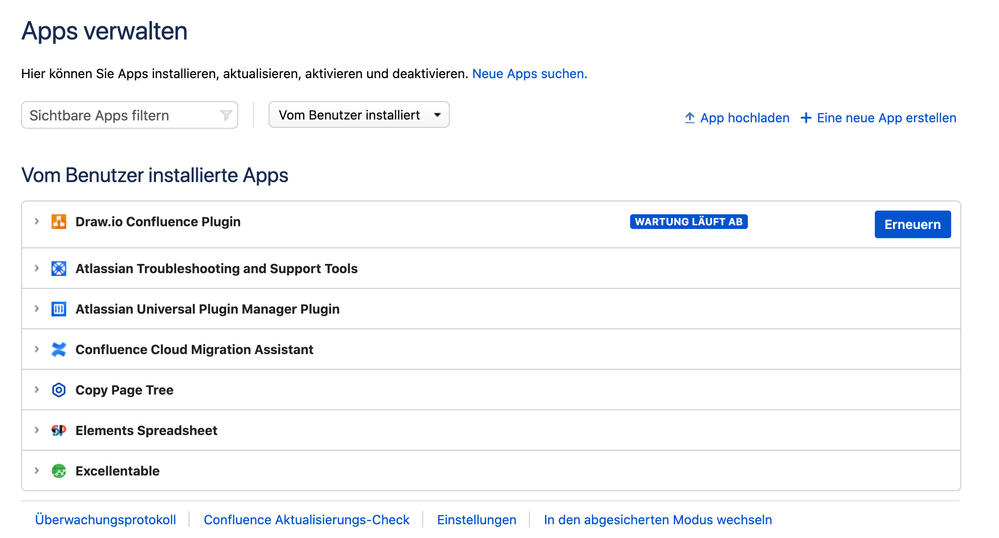999x538 pixels.
Task: Click the Draw.io Confluence Plugin icon
Action: pyautogui.click(x=59, y=222)
